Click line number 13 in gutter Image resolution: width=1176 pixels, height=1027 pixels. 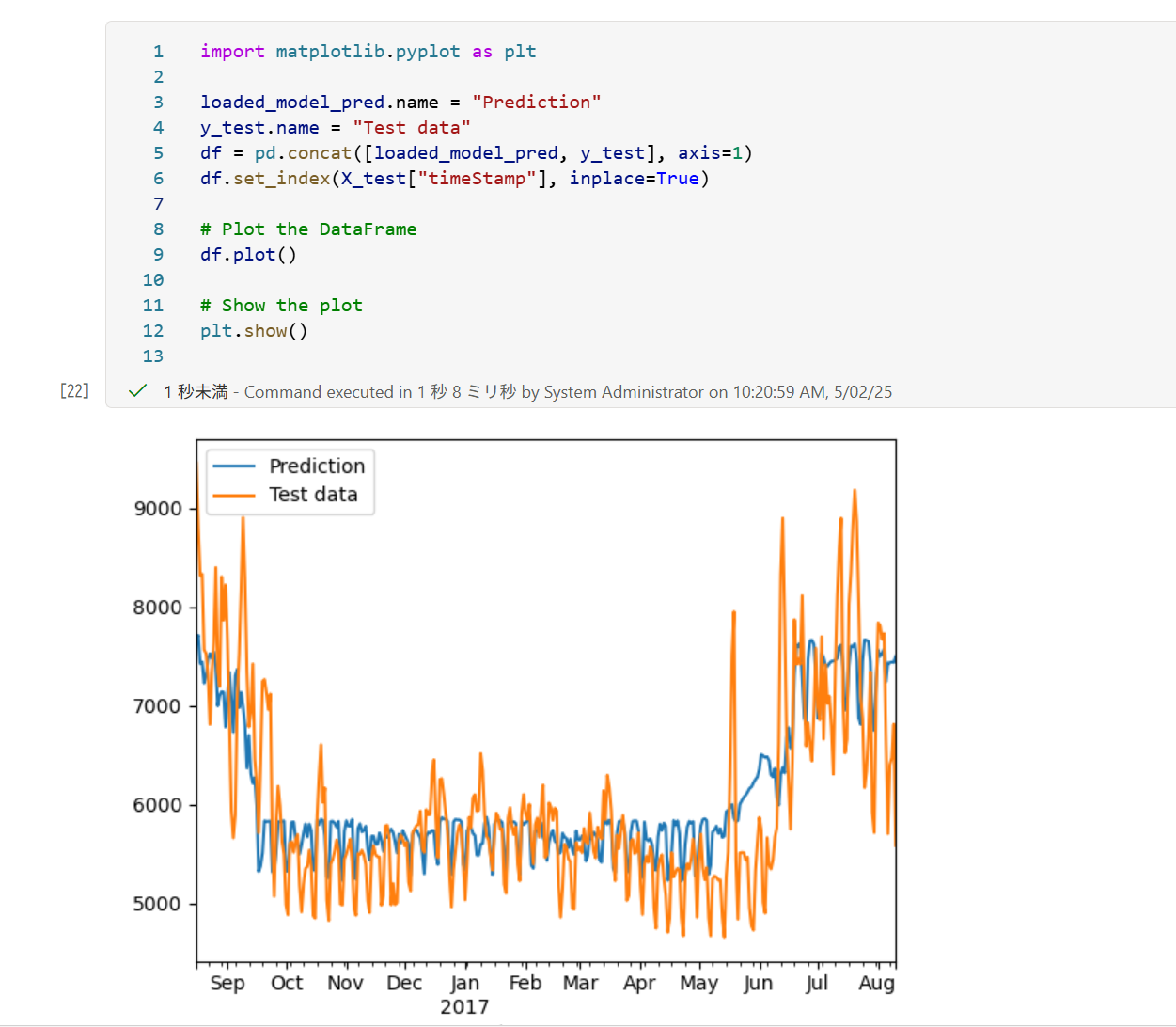[153, 356]
